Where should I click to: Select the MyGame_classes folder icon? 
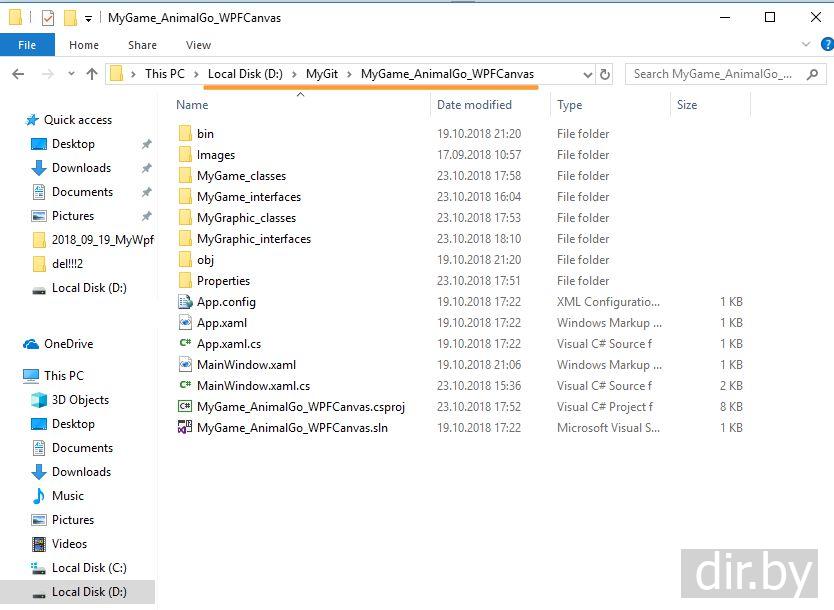(x=185, y=176)
